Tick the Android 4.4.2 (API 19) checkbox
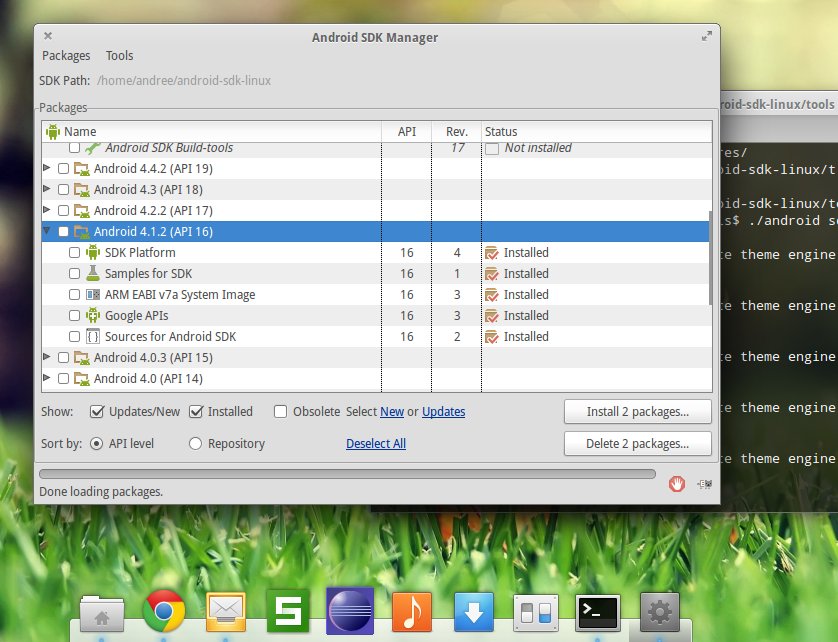The image size is (838, 642). pyautogui.click(x=63, y=168)
